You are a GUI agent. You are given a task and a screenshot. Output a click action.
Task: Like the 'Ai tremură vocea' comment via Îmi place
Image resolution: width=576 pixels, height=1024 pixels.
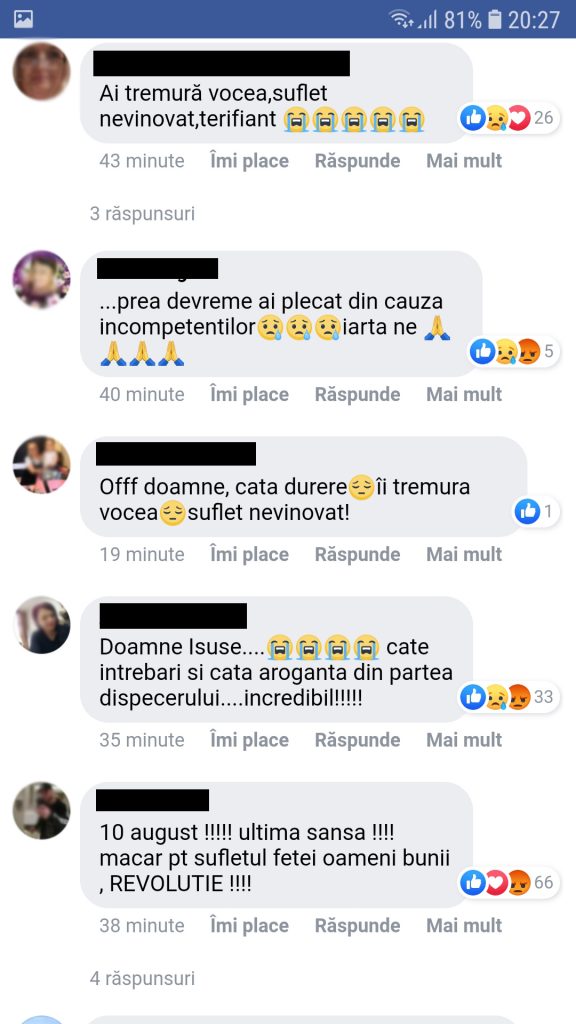(249, 161)
